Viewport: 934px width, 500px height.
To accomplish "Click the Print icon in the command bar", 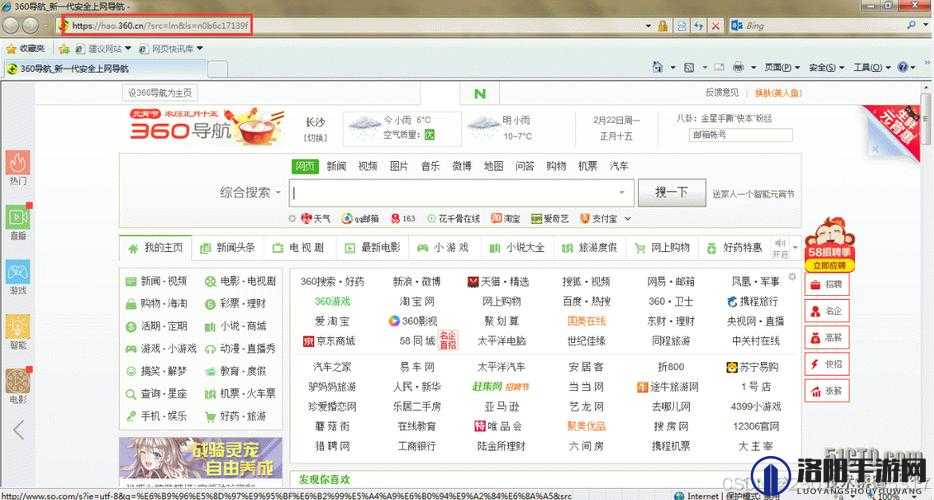I will [738, 67].
